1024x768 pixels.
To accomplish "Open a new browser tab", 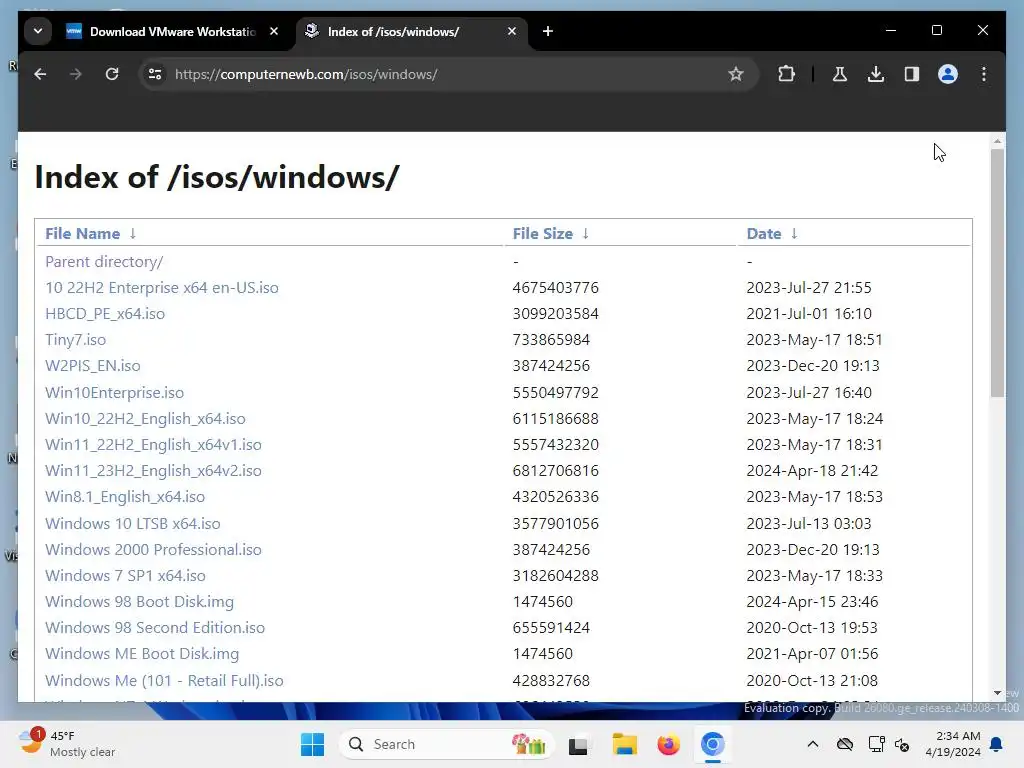I will pos(548,31).
